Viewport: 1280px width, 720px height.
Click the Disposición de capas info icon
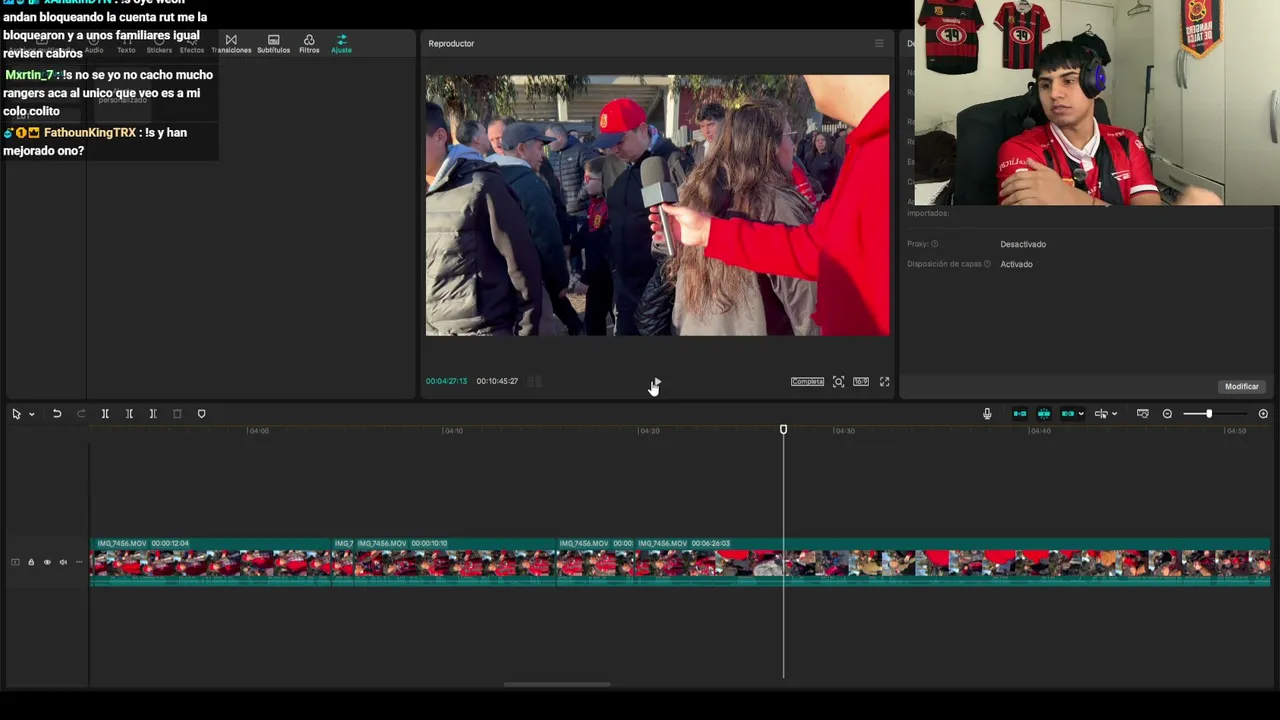987,264
